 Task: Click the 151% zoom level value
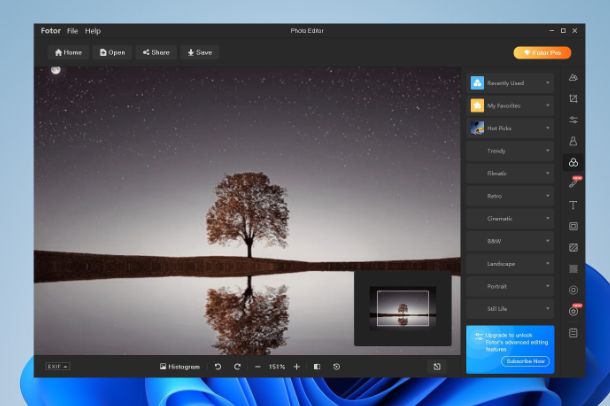click(x=277, y=367)
